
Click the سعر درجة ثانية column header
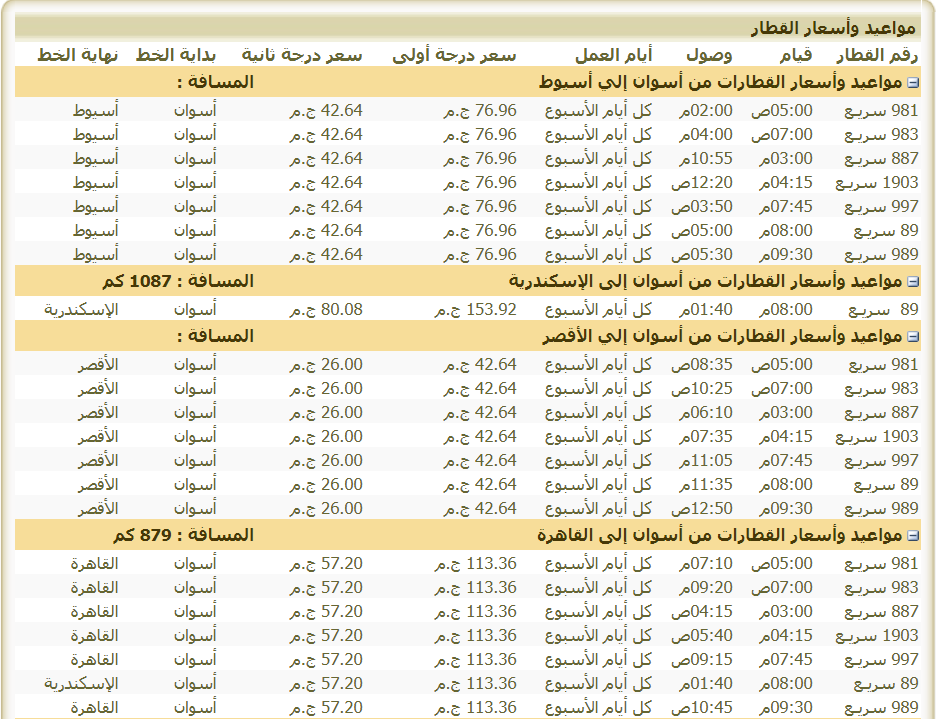pyautogui.click(x=301, y=55)
